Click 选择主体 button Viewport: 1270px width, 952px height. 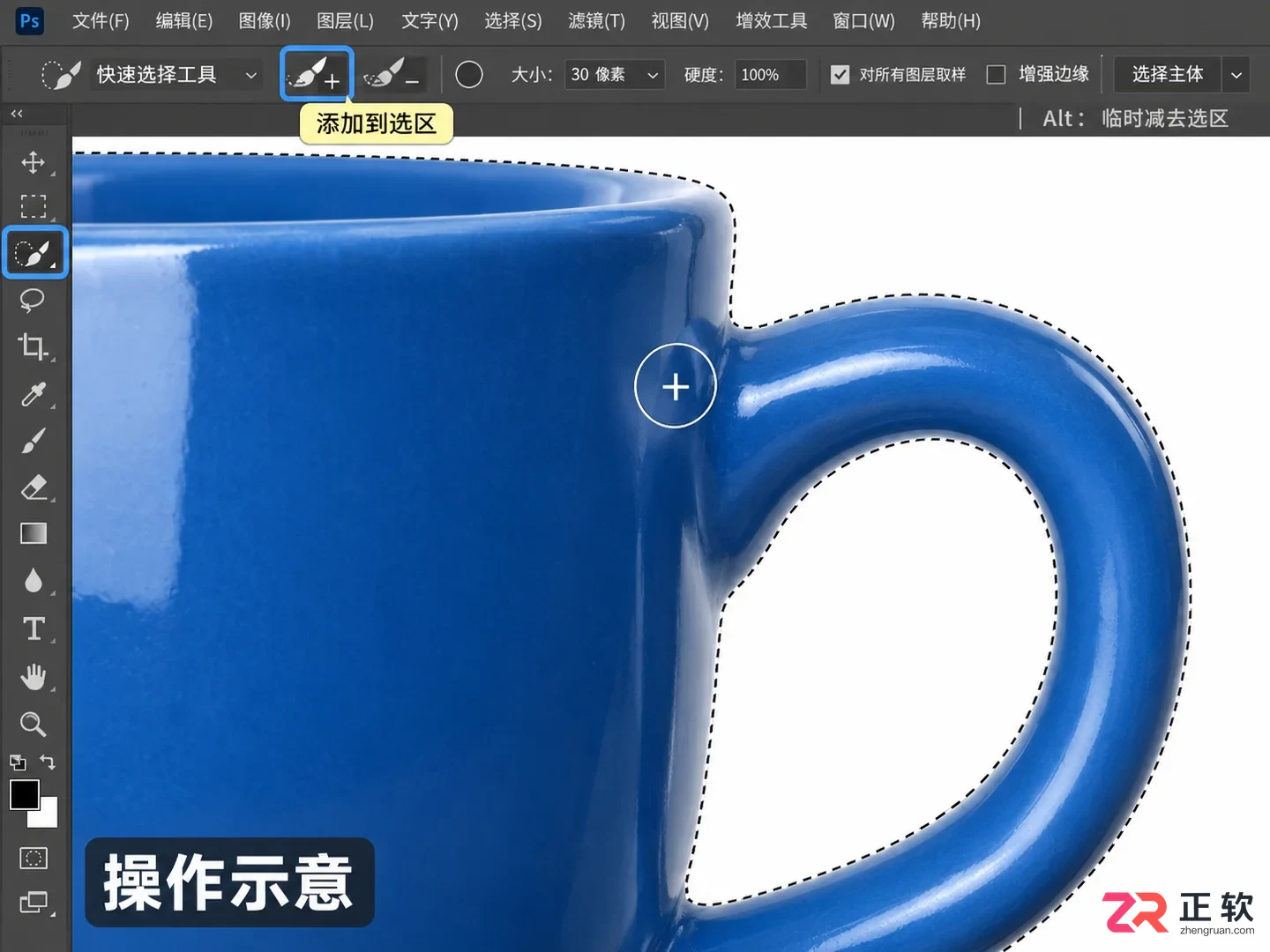pyautogui.click(x=1168, y=75)
